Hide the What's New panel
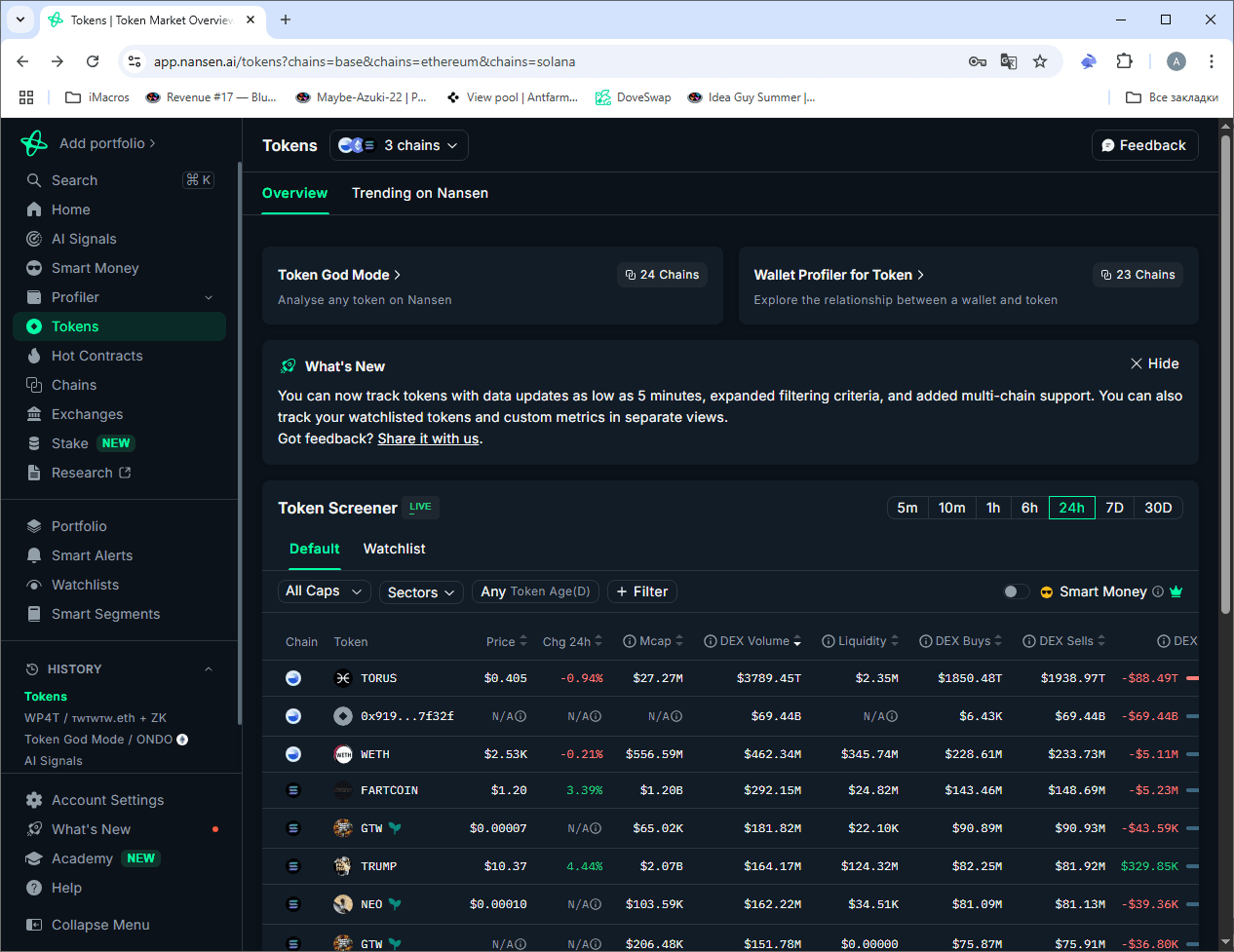 1155,363
